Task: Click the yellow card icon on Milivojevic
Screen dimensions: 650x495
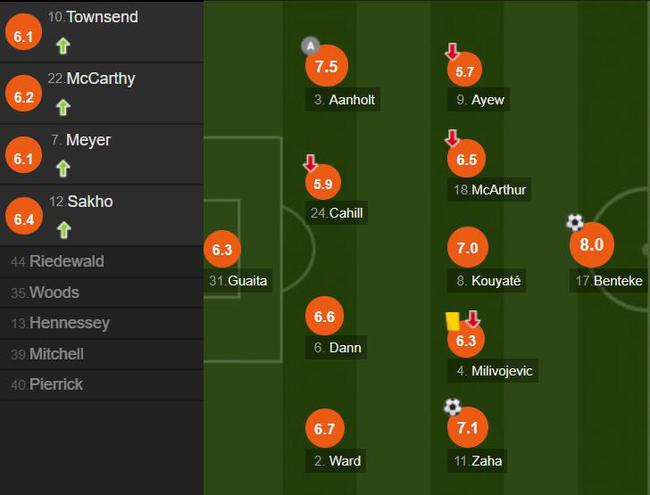Action: [452, 321]
